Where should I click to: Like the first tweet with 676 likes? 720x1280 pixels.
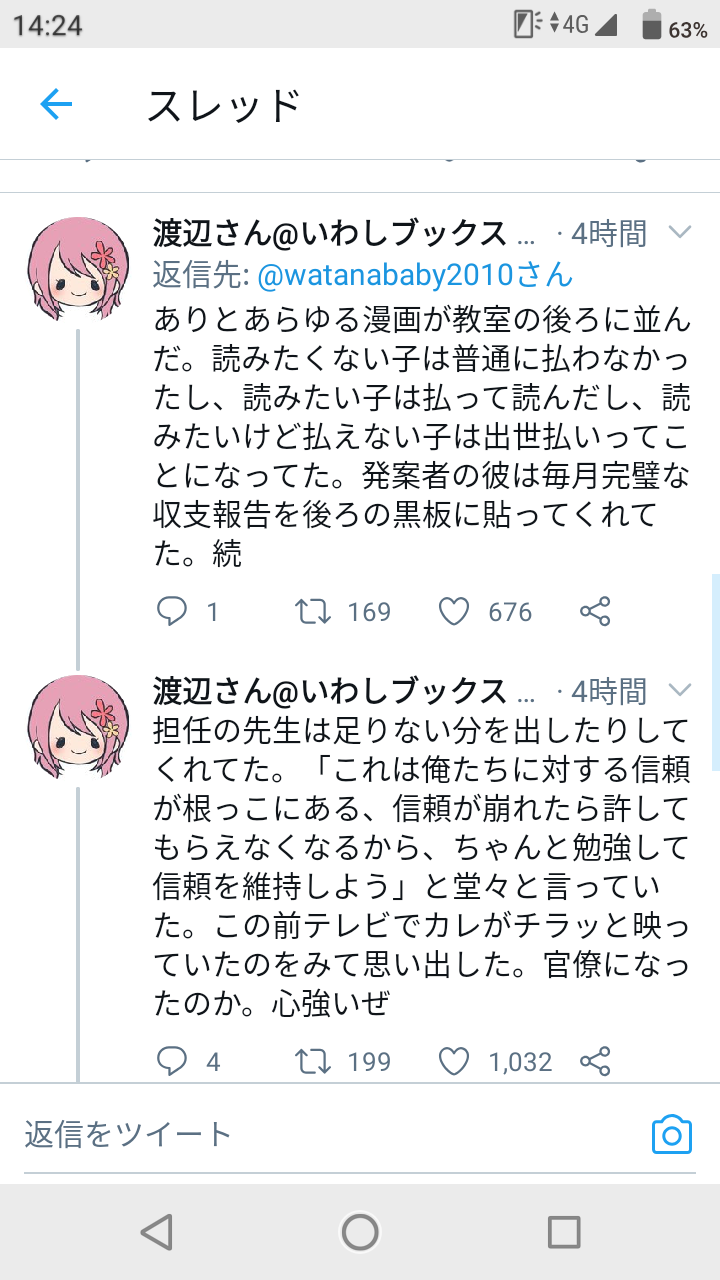[x=454, y=611]
